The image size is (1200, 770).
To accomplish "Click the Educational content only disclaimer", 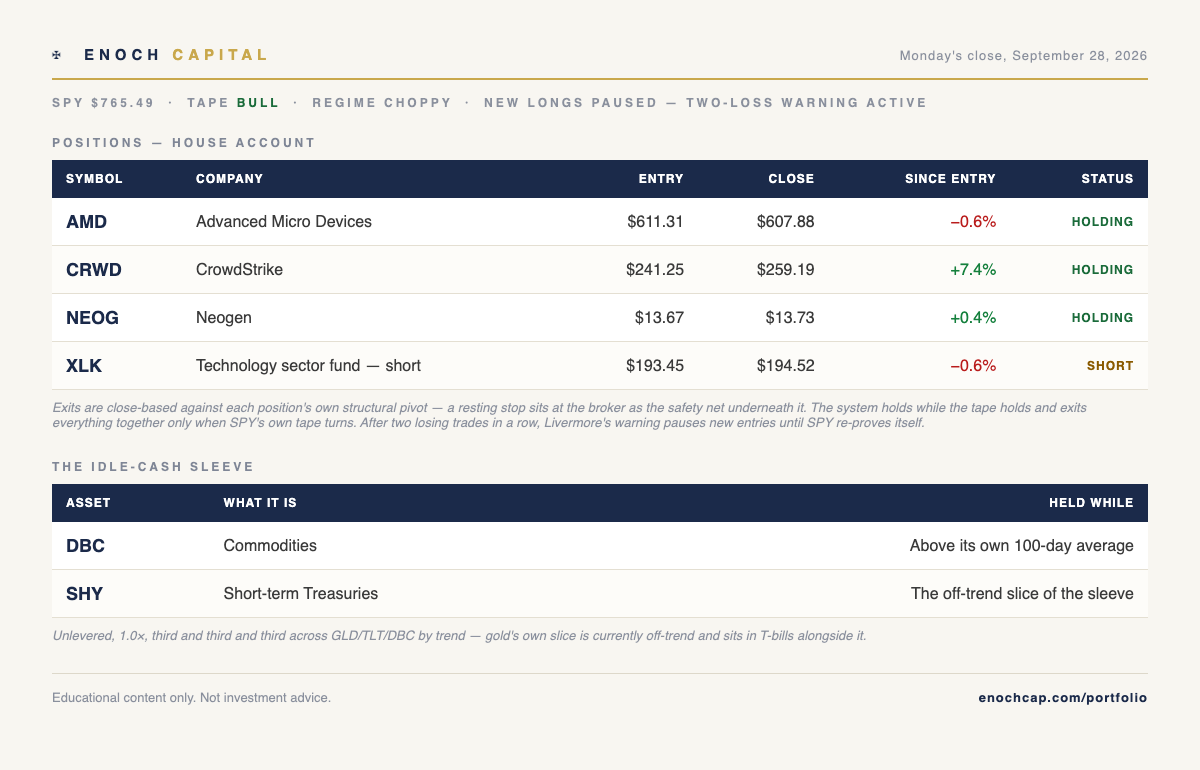I will 191,697.
